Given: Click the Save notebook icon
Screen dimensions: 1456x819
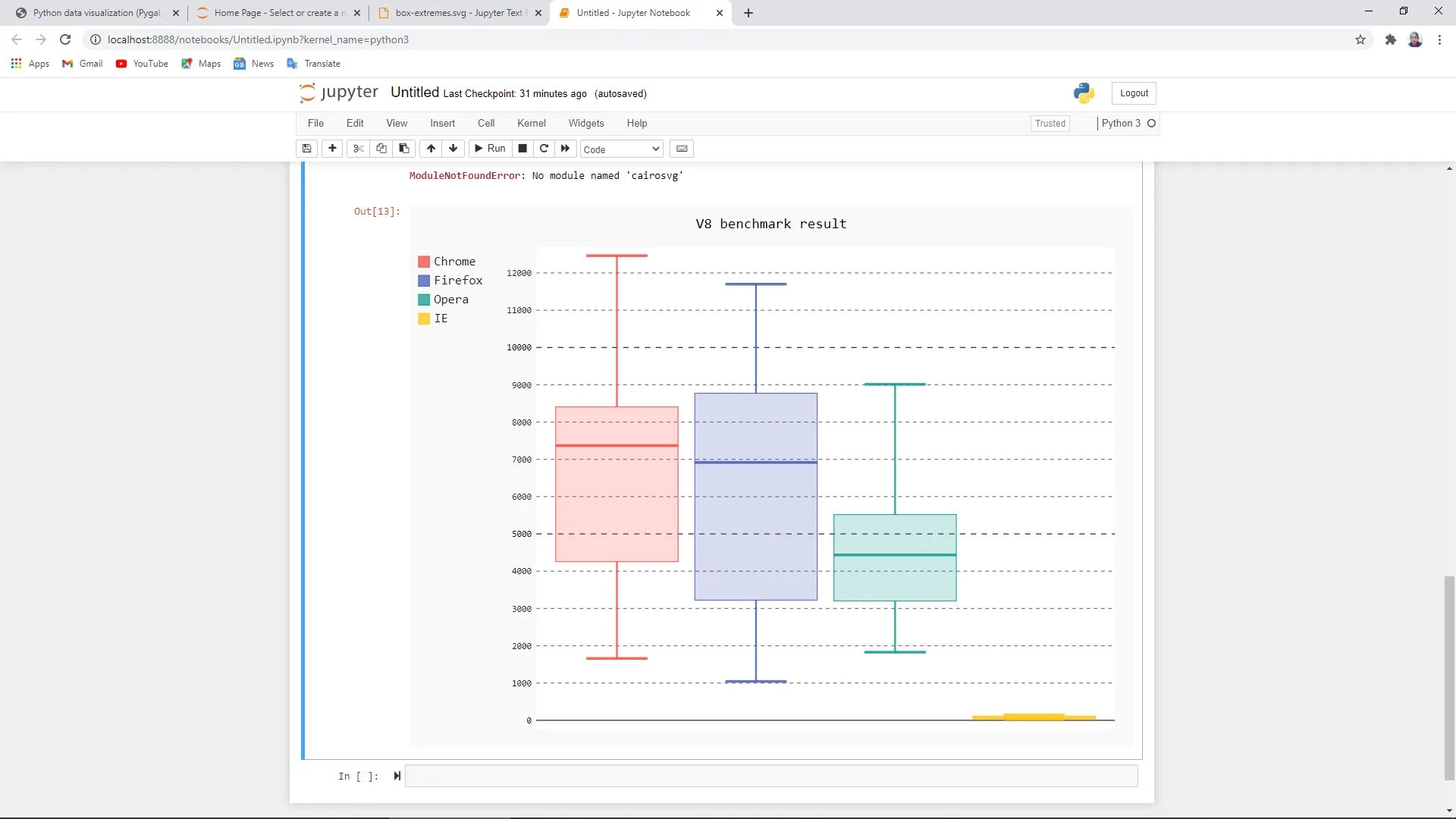Looking at the screenshot, I should click(307, 149).
